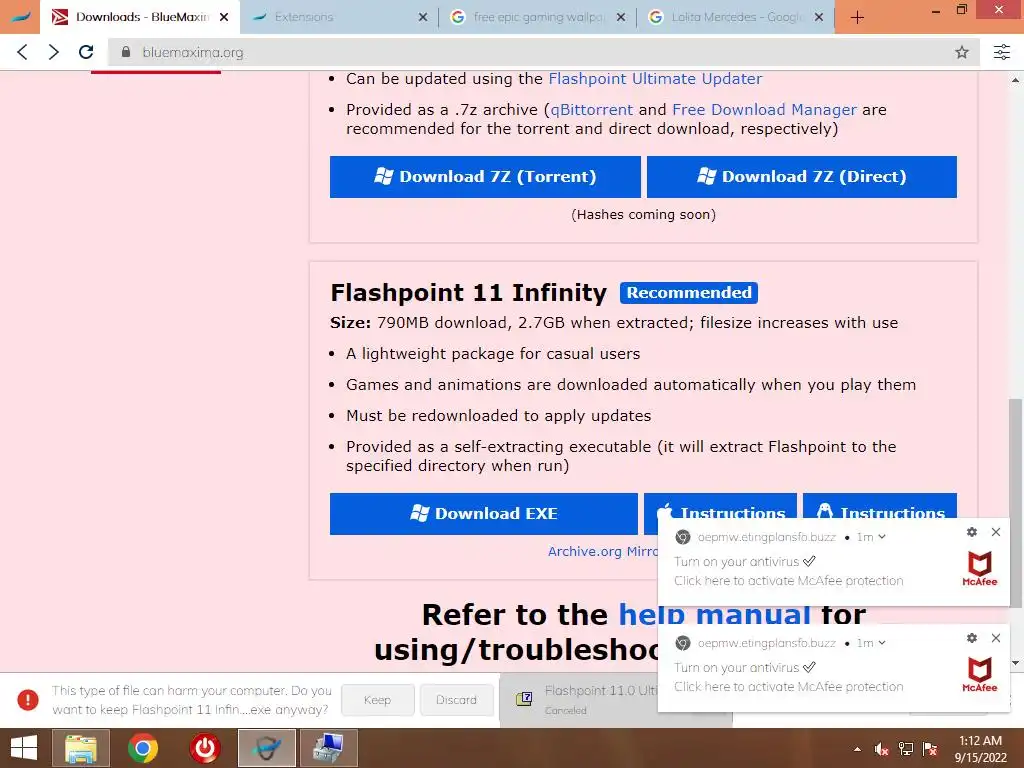
Task: Discard the flagged Flashpoint exe download
Action: pyautogui.click(x=456, y=700)
